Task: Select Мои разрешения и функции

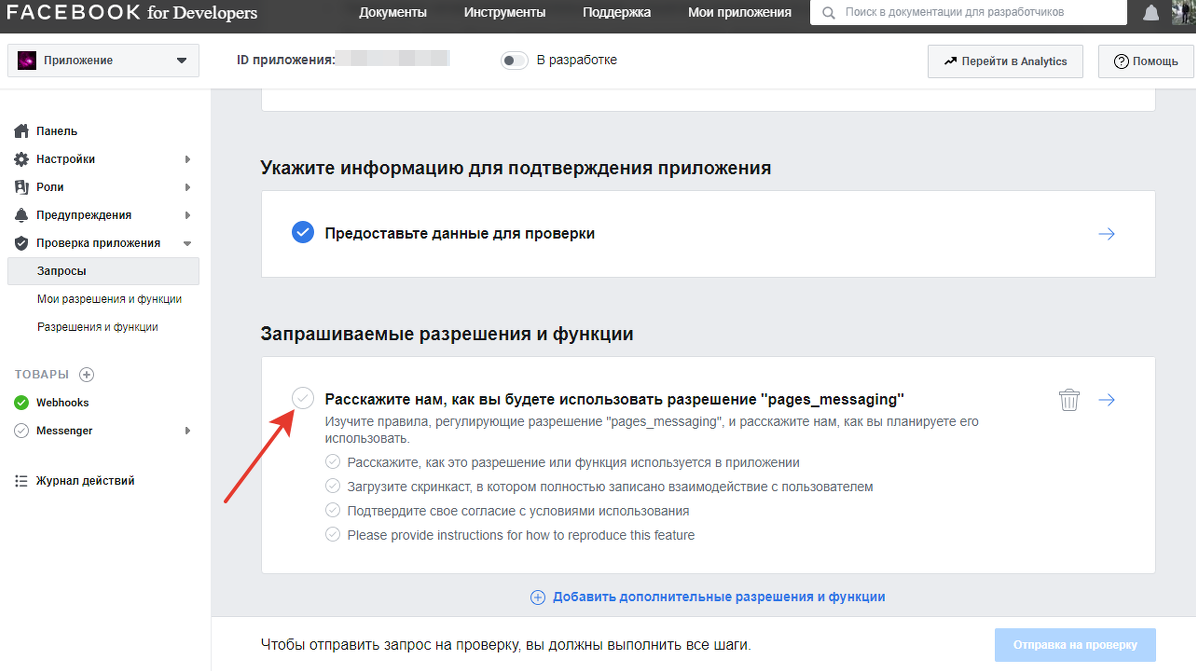Action: click(x=109, y=299)
